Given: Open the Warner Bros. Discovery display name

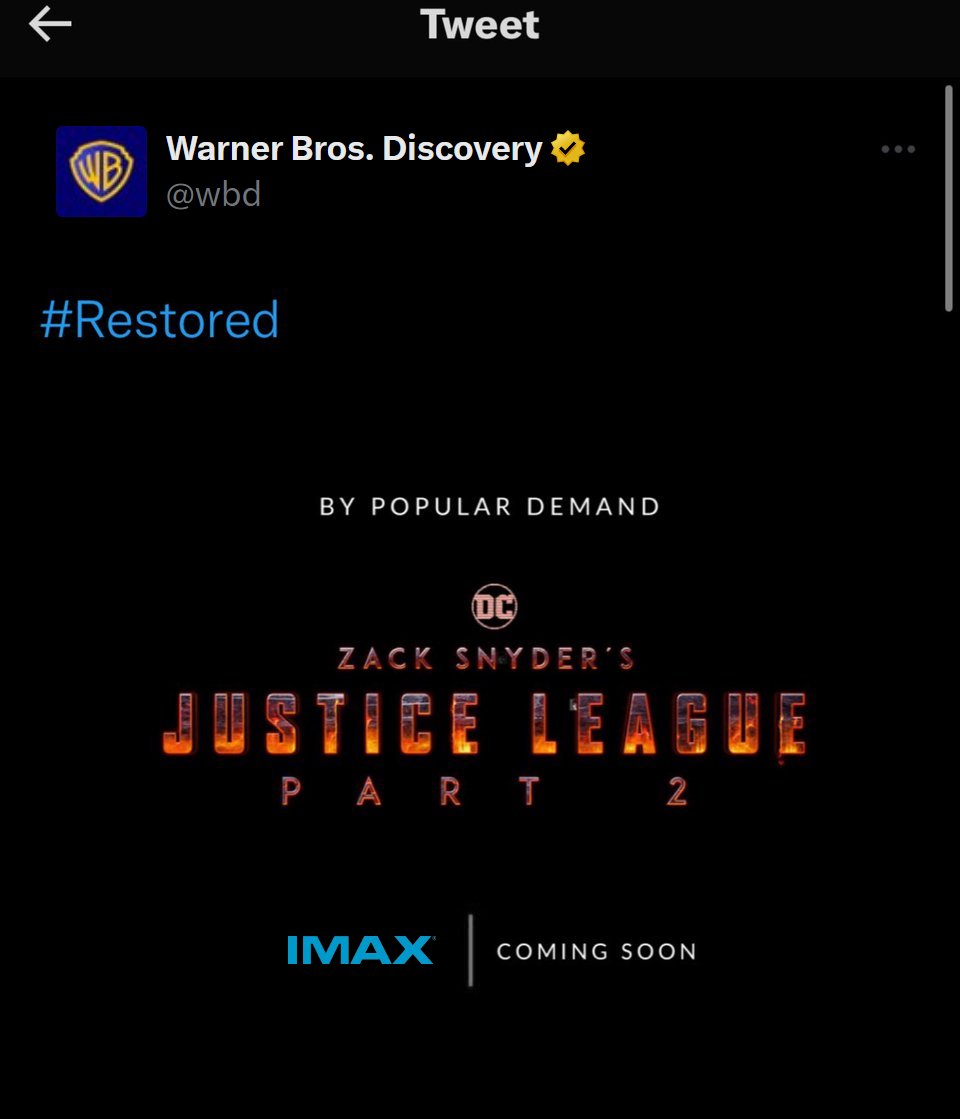Looking at the screenshot, I should point(354,148).
